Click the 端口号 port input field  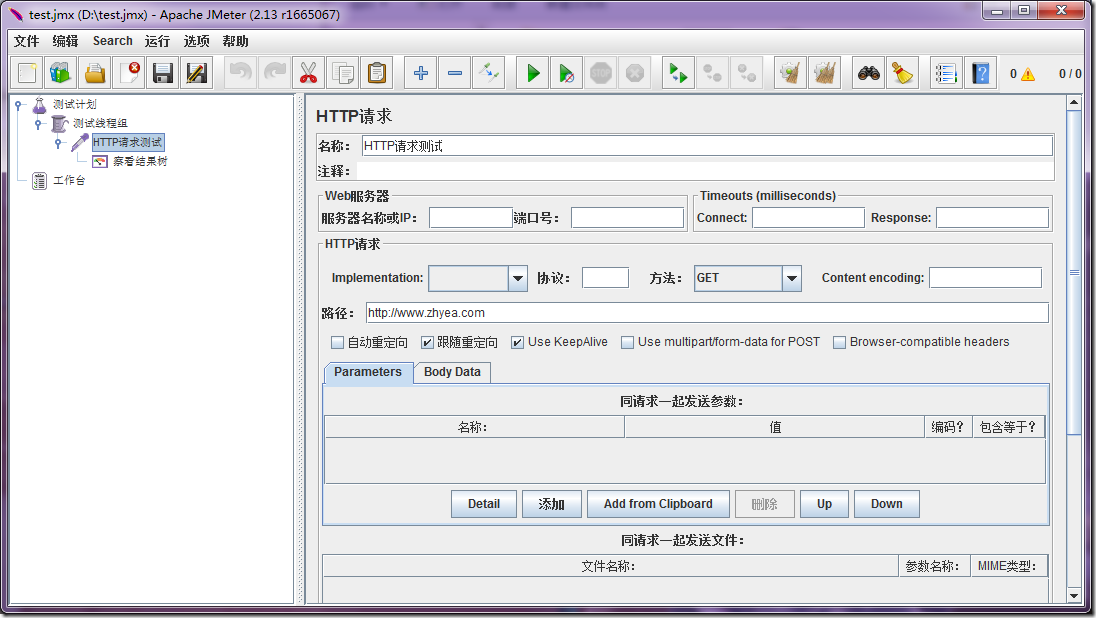click(x=627, y=218)
